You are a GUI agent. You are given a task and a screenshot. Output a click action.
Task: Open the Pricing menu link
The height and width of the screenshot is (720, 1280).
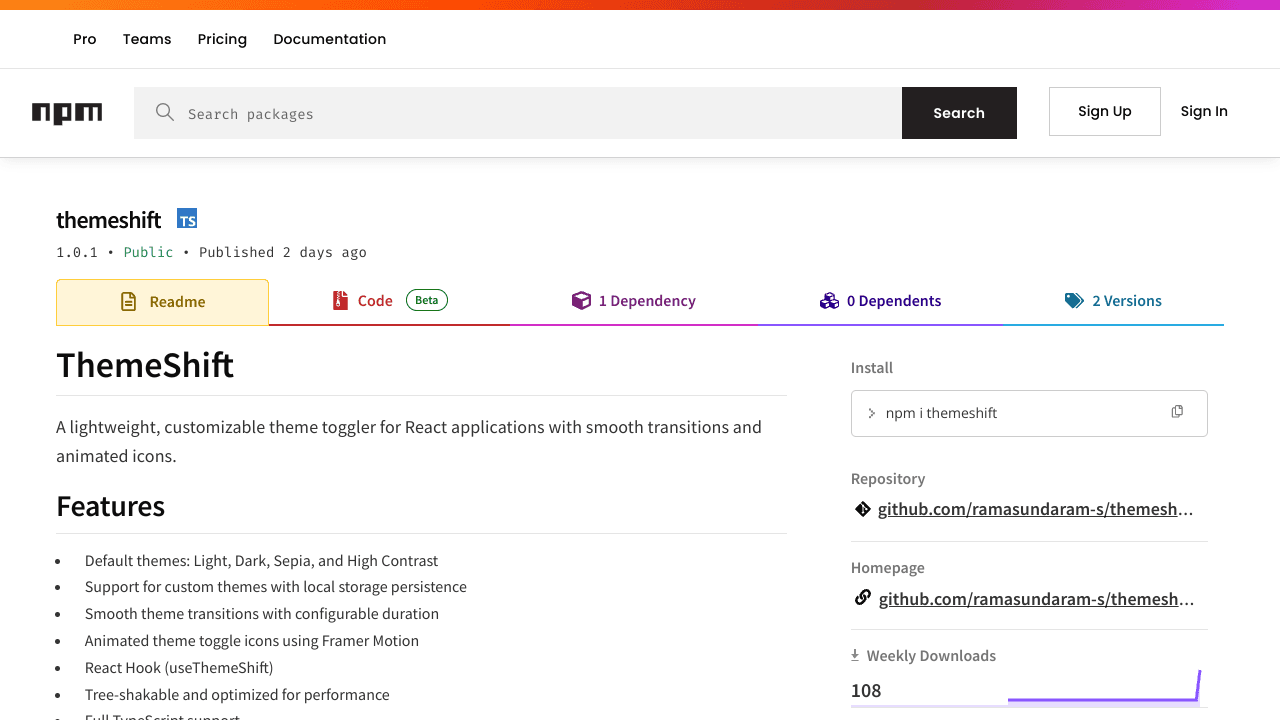[x=222, y=39]
